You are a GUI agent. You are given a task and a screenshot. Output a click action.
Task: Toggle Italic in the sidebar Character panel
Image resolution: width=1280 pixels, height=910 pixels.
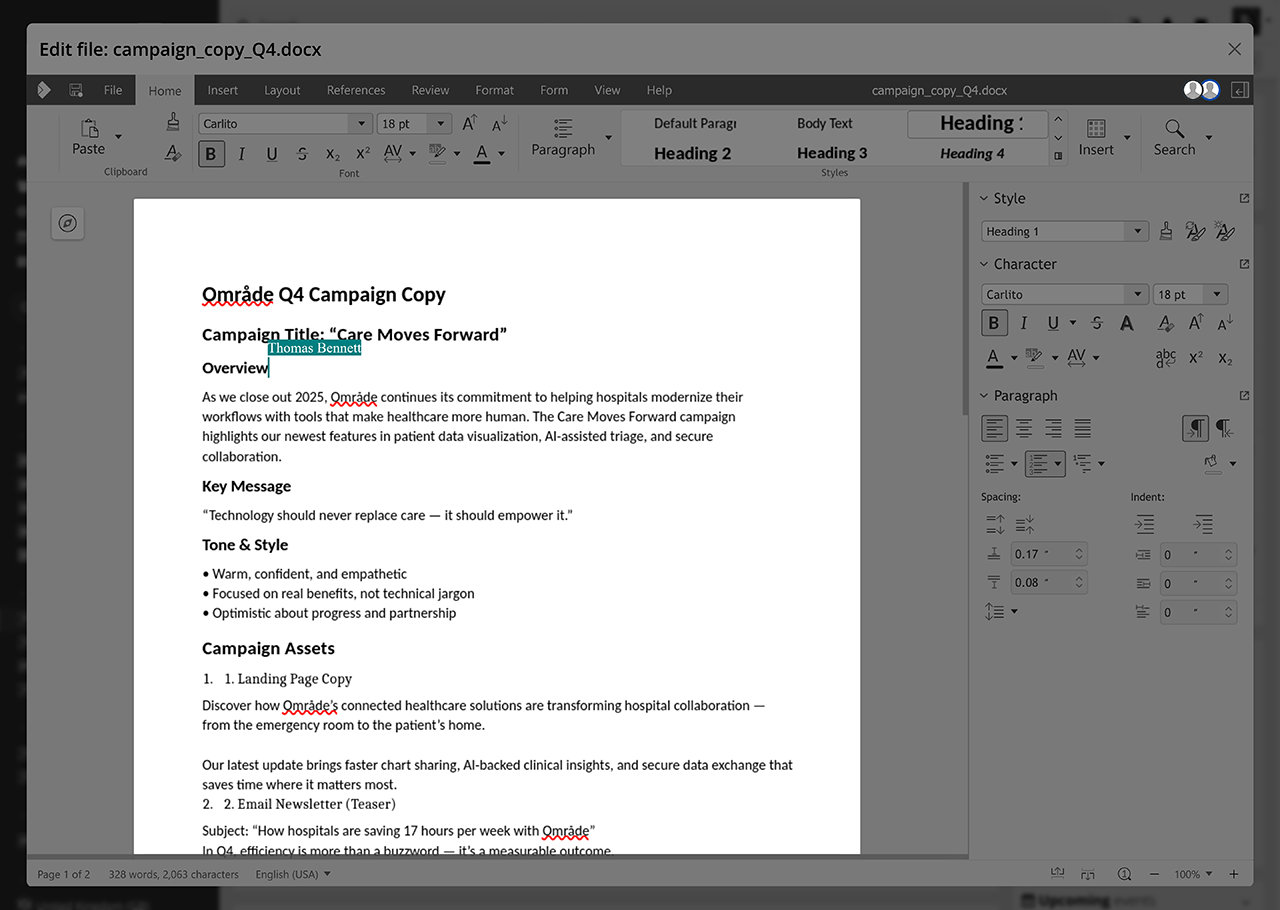click(x=1023, y=323)
